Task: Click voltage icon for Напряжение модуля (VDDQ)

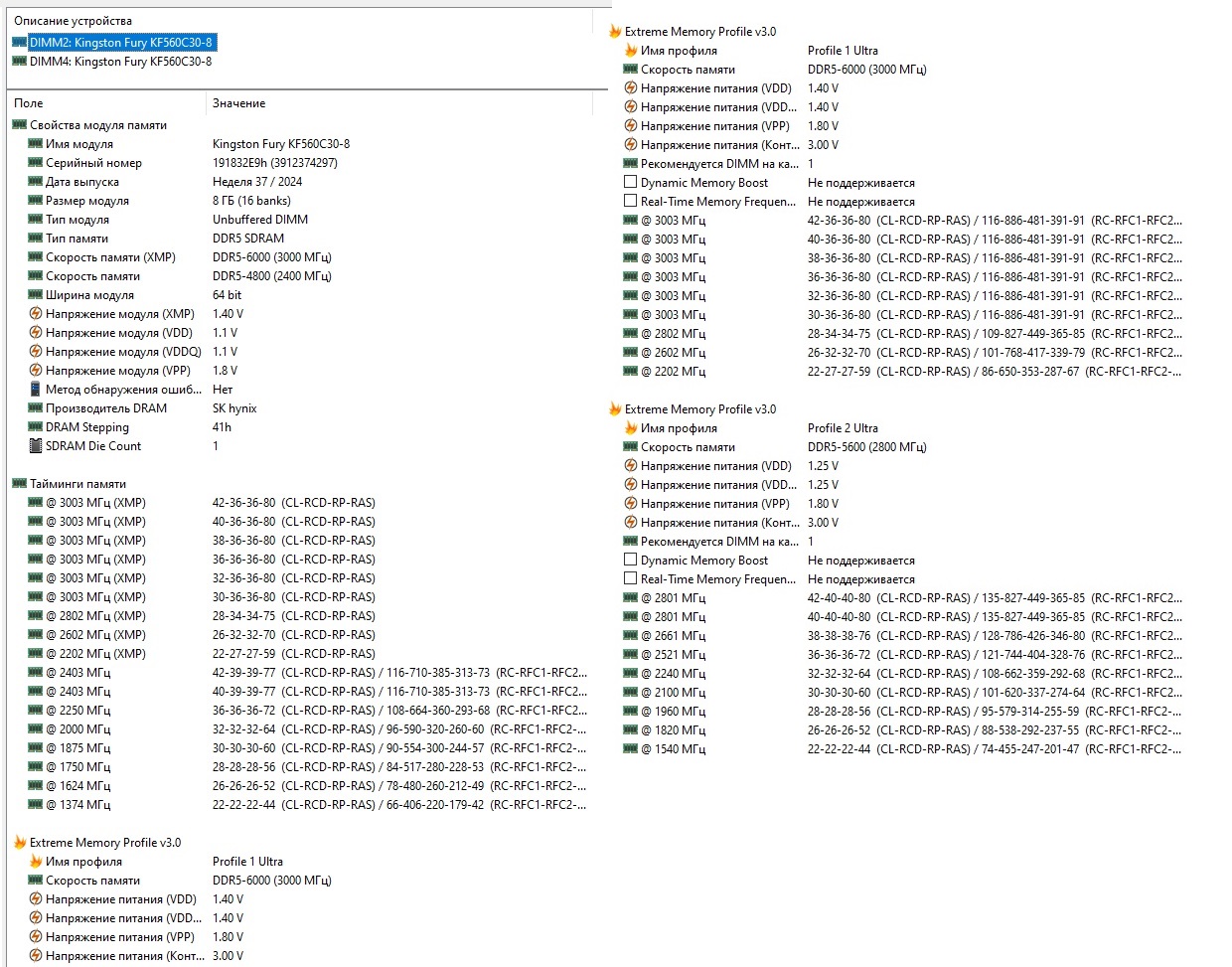Action: pyautogui.click(x=36, y=352)
